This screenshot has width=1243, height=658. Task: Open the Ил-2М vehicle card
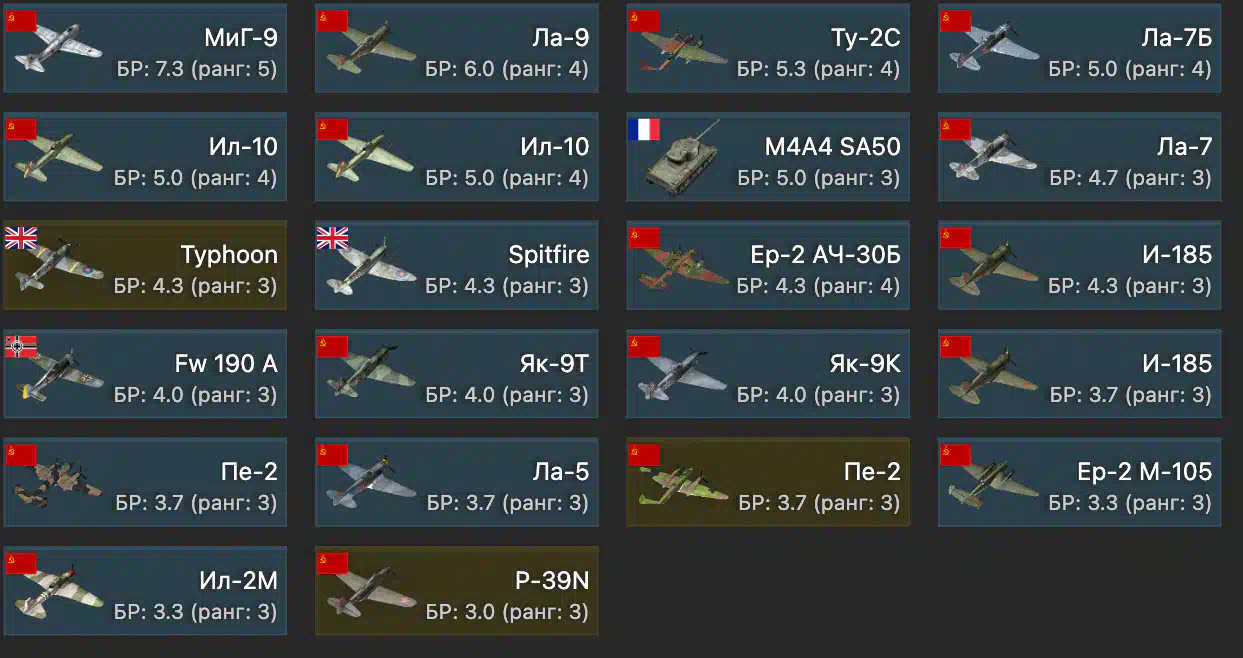145,591
